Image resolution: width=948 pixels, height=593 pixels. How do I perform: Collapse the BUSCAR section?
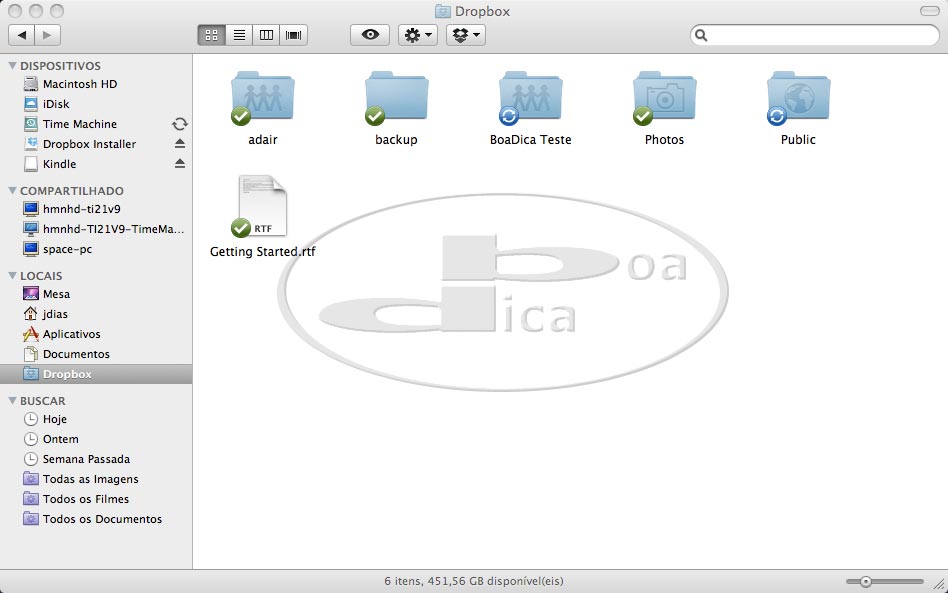[x=12, y=401]
